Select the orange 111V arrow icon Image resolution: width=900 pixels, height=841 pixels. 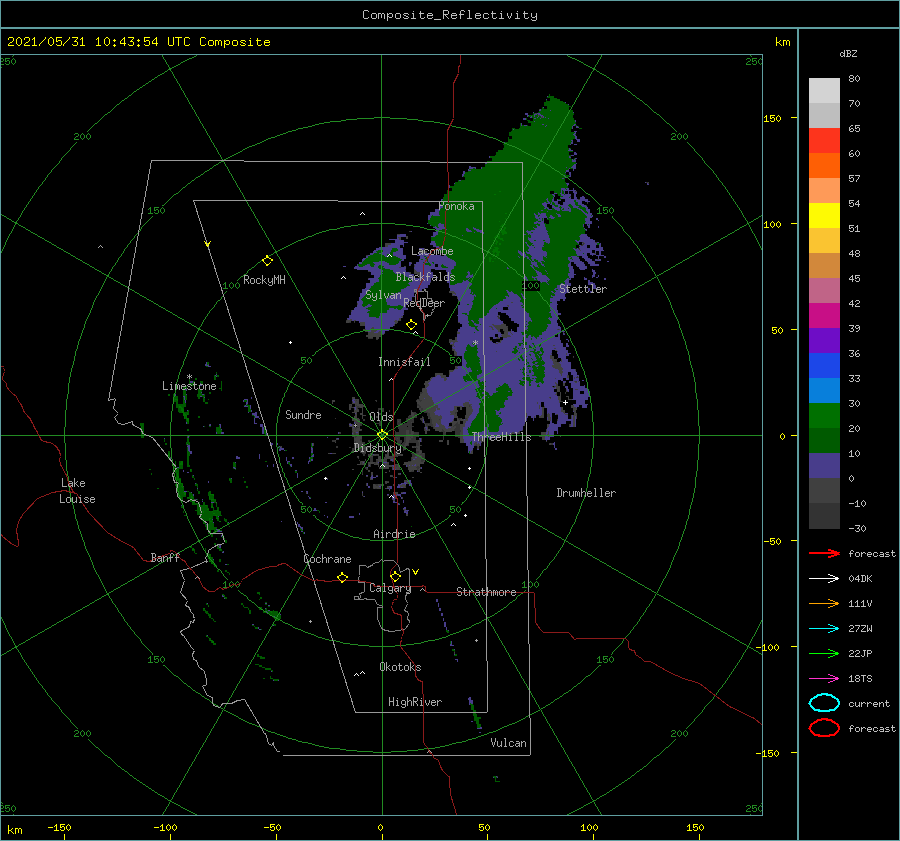coord(824,603)
